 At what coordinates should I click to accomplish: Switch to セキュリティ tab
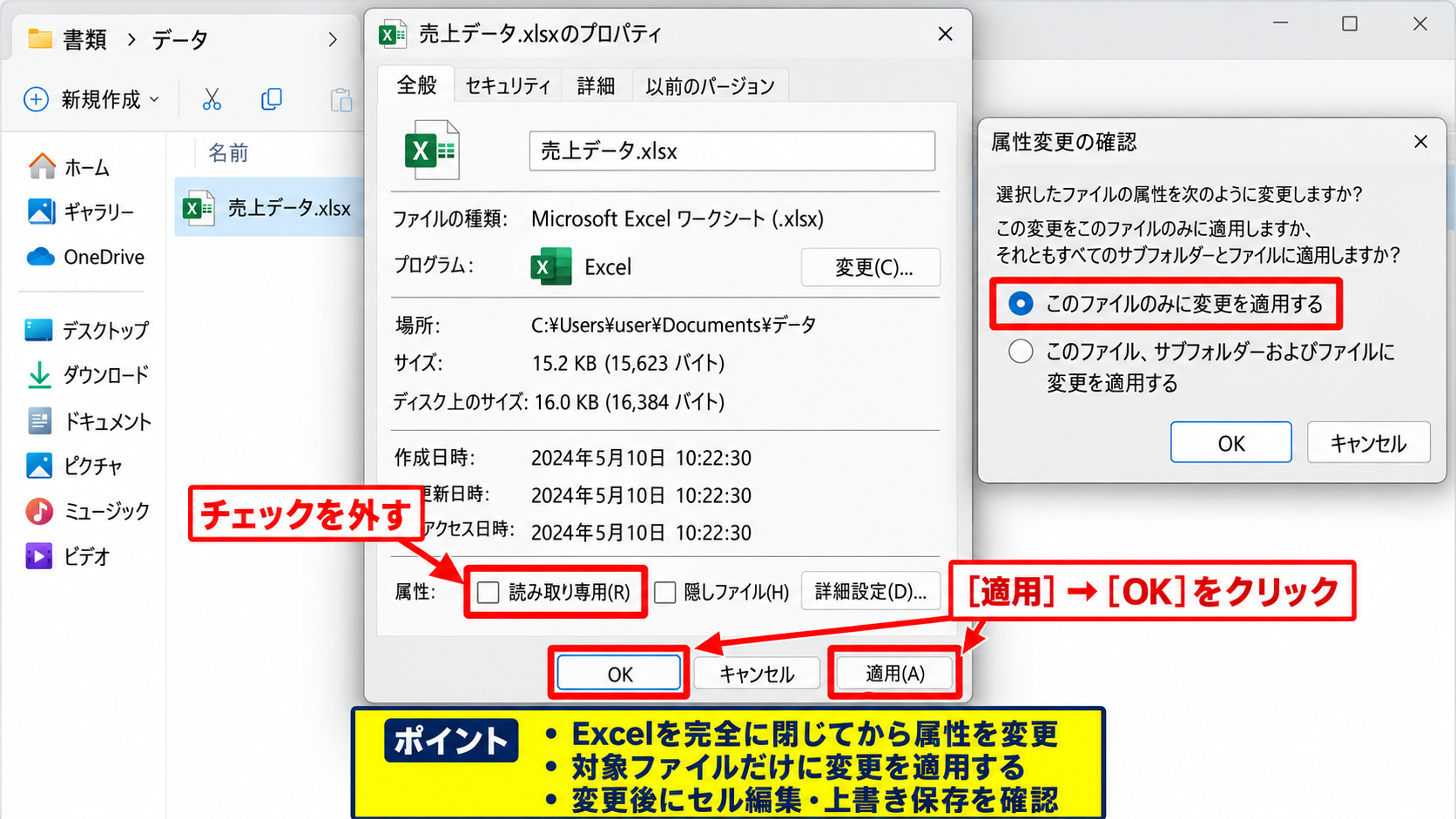(x=508, y=85)
